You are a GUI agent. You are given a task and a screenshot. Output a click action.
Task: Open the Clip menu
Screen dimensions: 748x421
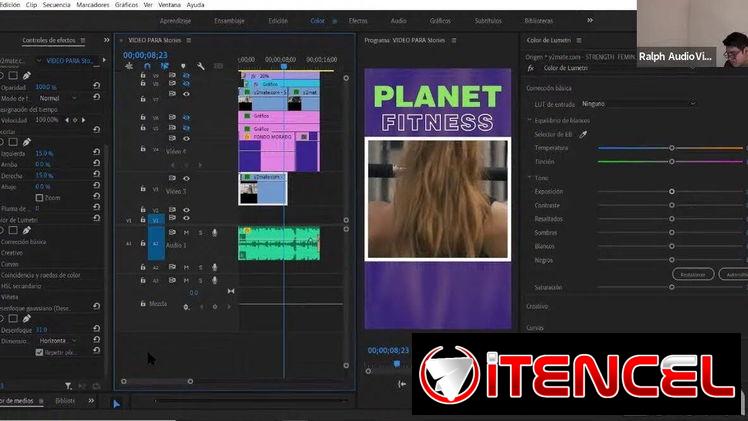[x=31, y=5]
